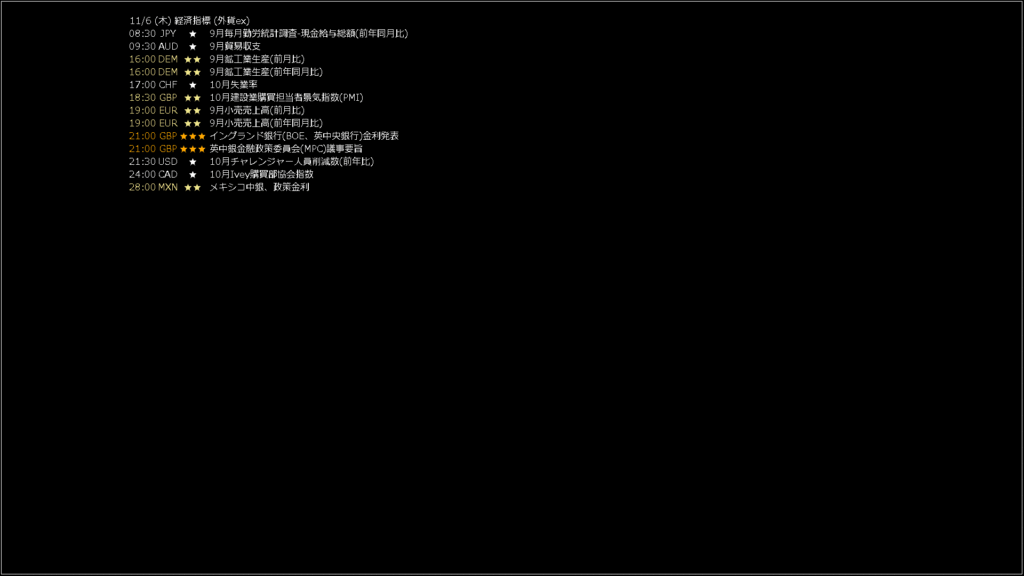Click the star beside 24:00 CAD

[193, 175]
